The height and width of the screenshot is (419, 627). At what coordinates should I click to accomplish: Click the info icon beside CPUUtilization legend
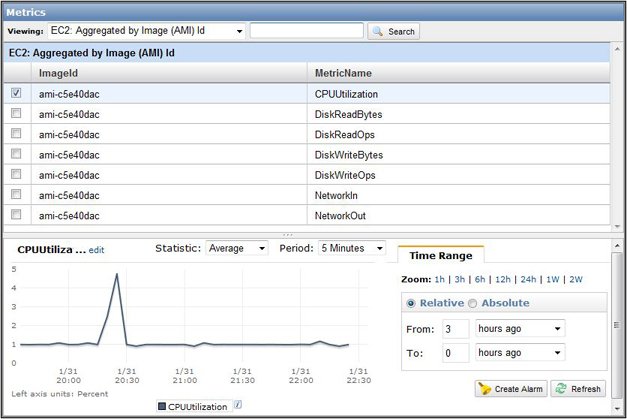[x=238, y=405]
